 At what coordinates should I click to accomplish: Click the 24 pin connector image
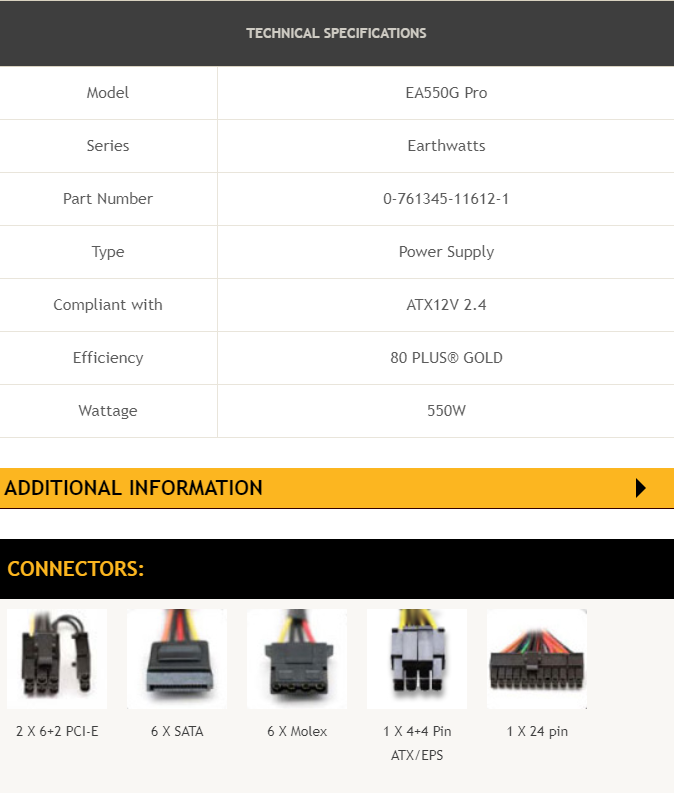coord(536,659)
